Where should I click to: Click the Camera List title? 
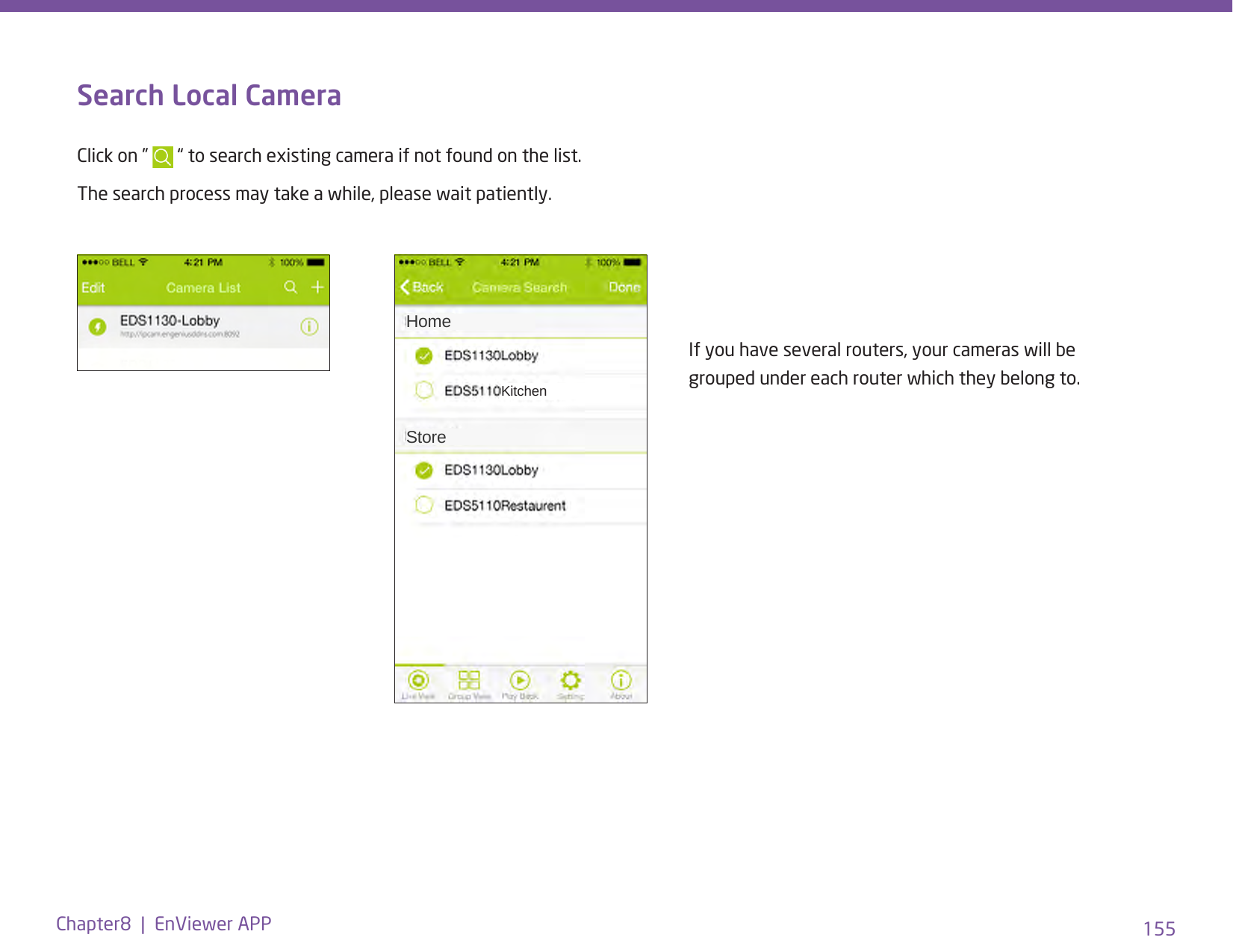(203, 288)
